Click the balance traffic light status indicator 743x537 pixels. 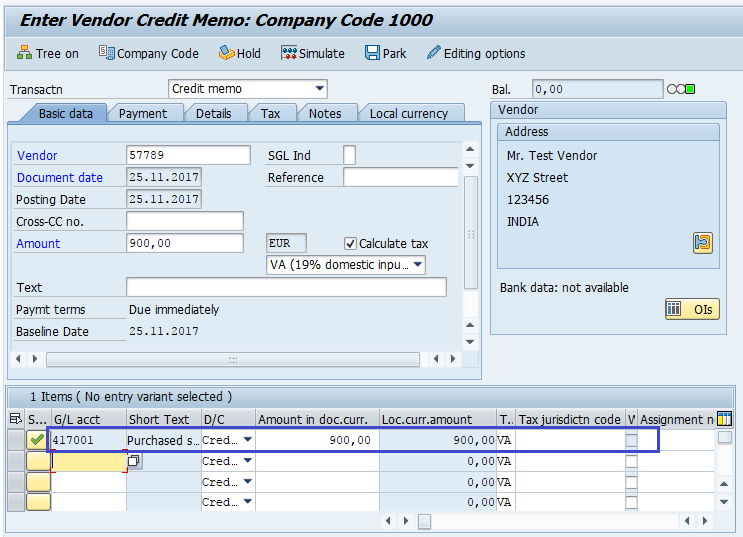[x=681, y=89]
